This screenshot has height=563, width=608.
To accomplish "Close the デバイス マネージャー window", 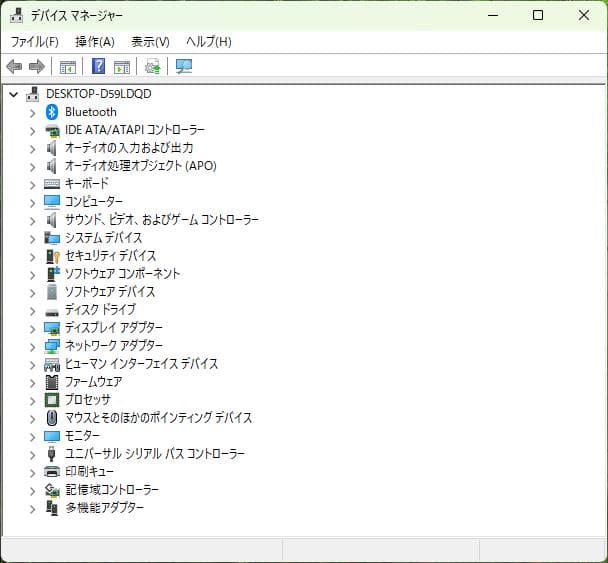I will click(584, 16).
